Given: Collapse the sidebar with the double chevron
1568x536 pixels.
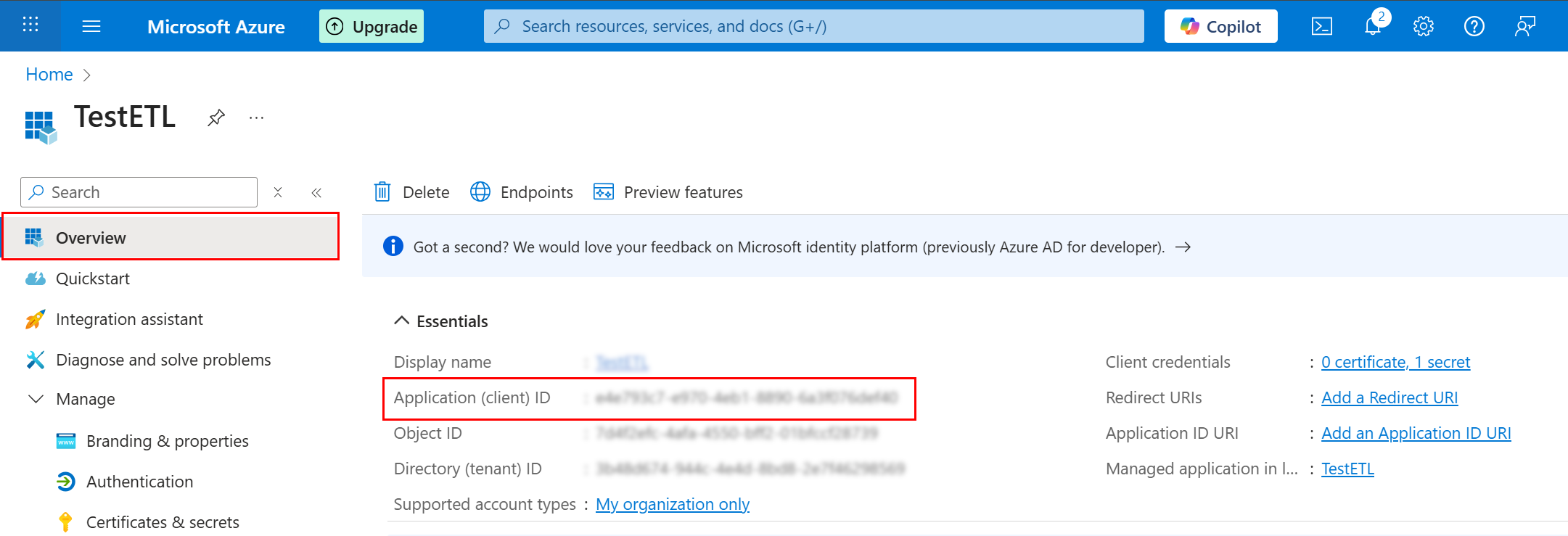Looking at the screenshot, I should tap(316, 192).
